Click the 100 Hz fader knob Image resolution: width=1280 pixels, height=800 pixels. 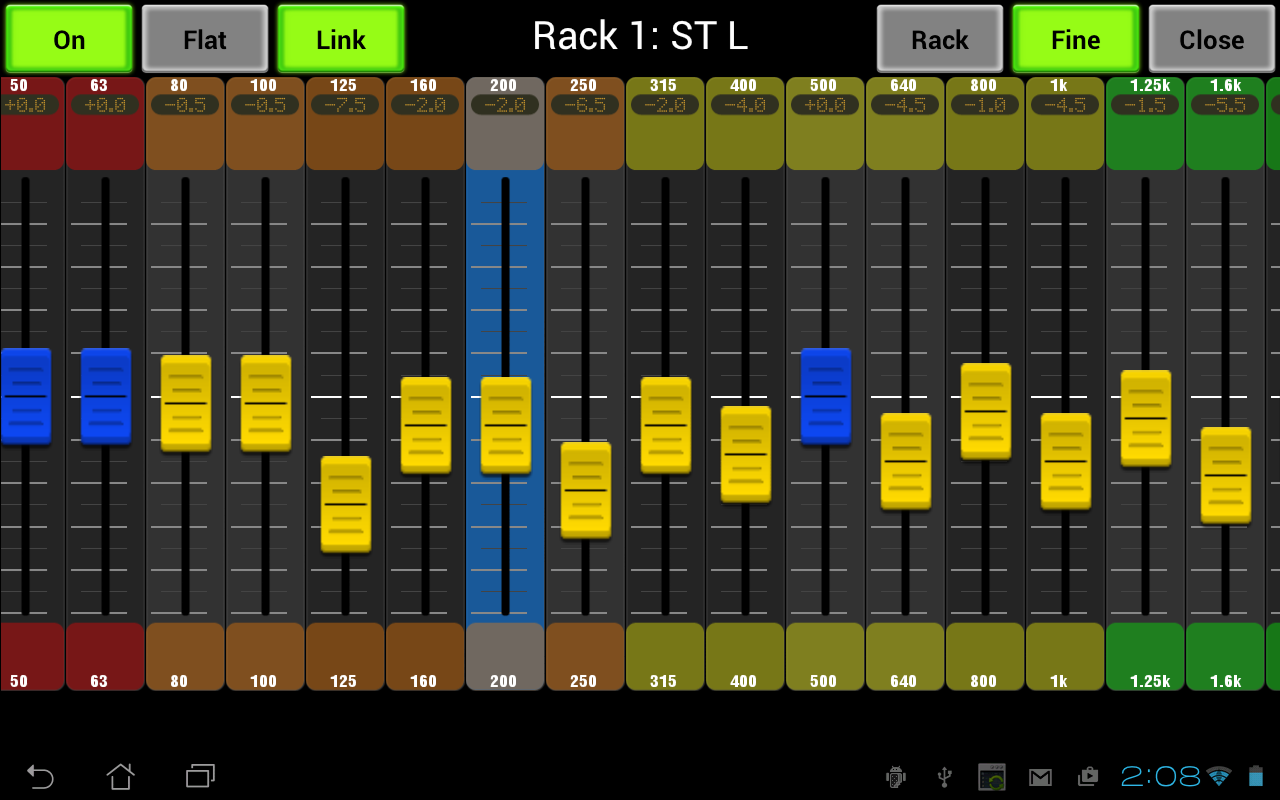pyautogui.click(x=266, y=403)
